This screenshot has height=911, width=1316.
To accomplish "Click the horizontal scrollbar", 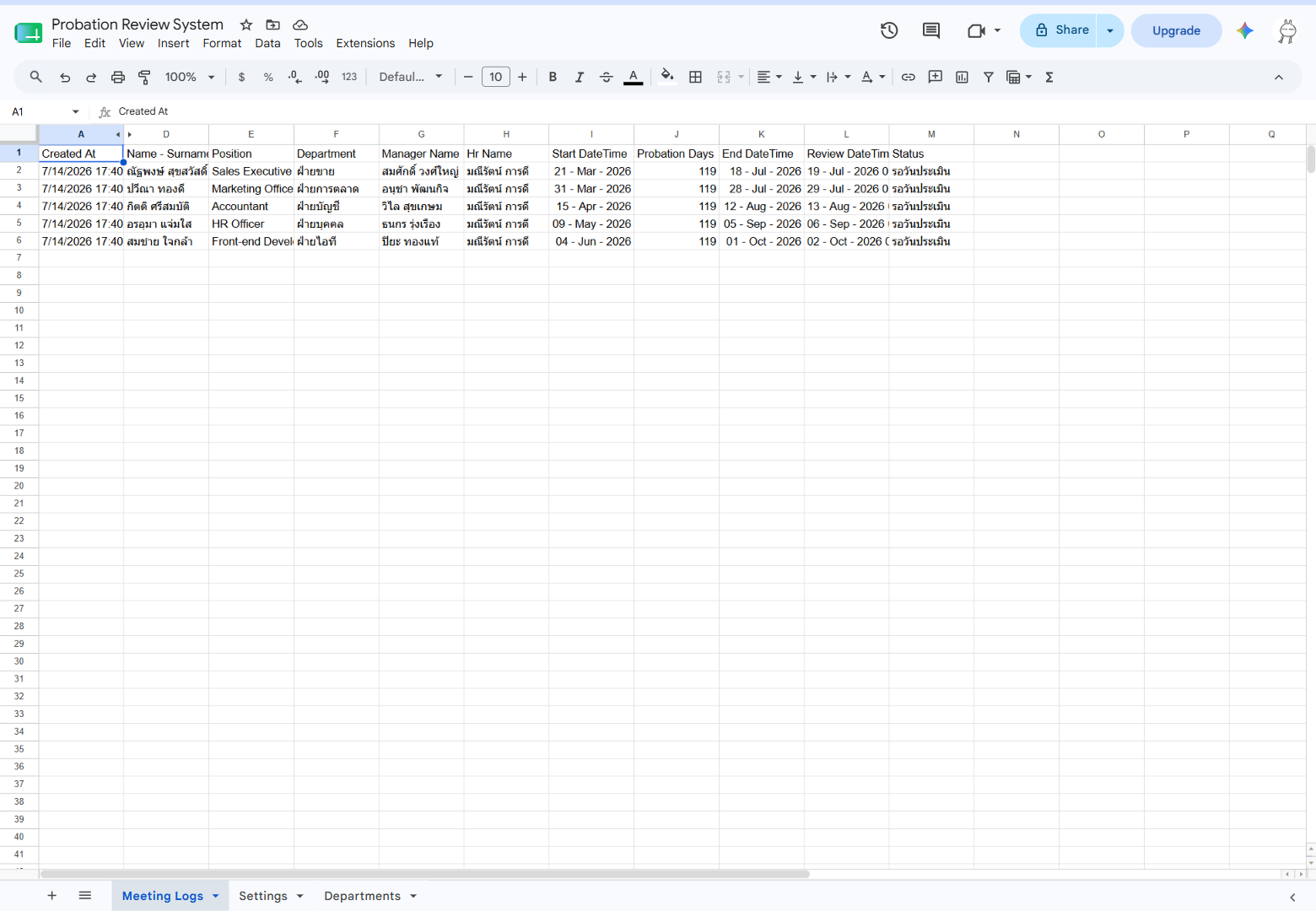I will [x=425, y=874].
